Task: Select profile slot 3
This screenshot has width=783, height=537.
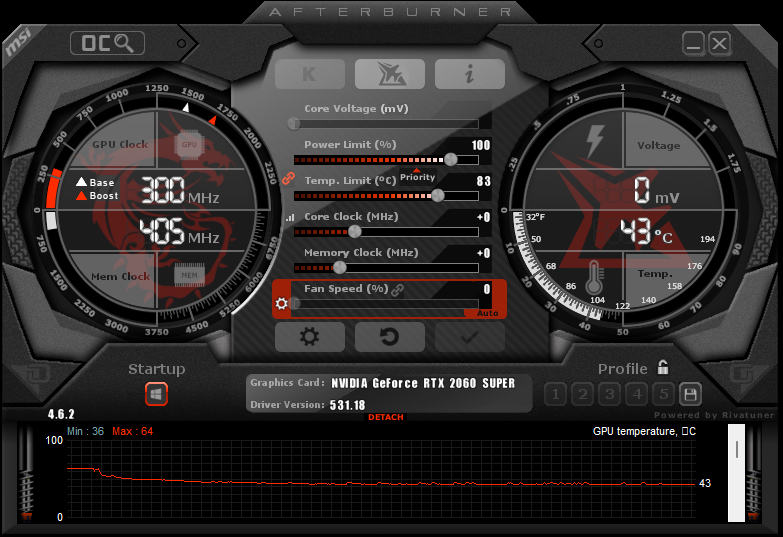Action: tap(609, 395)
